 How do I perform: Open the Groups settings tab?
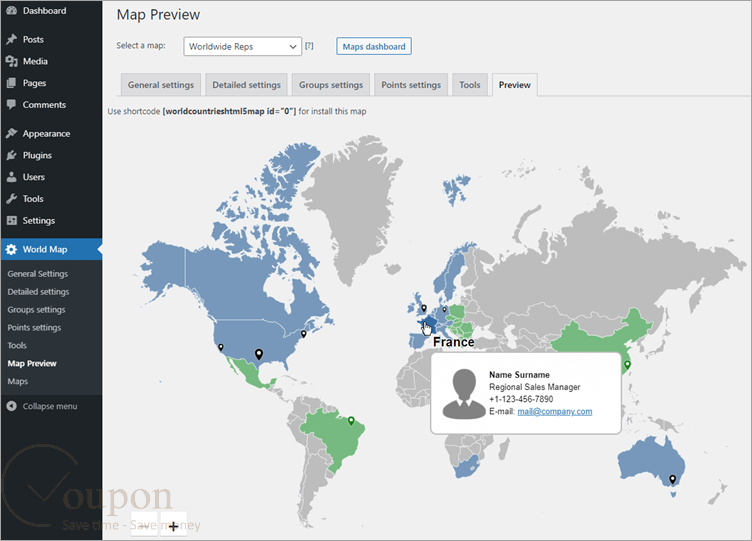point(331,85)
